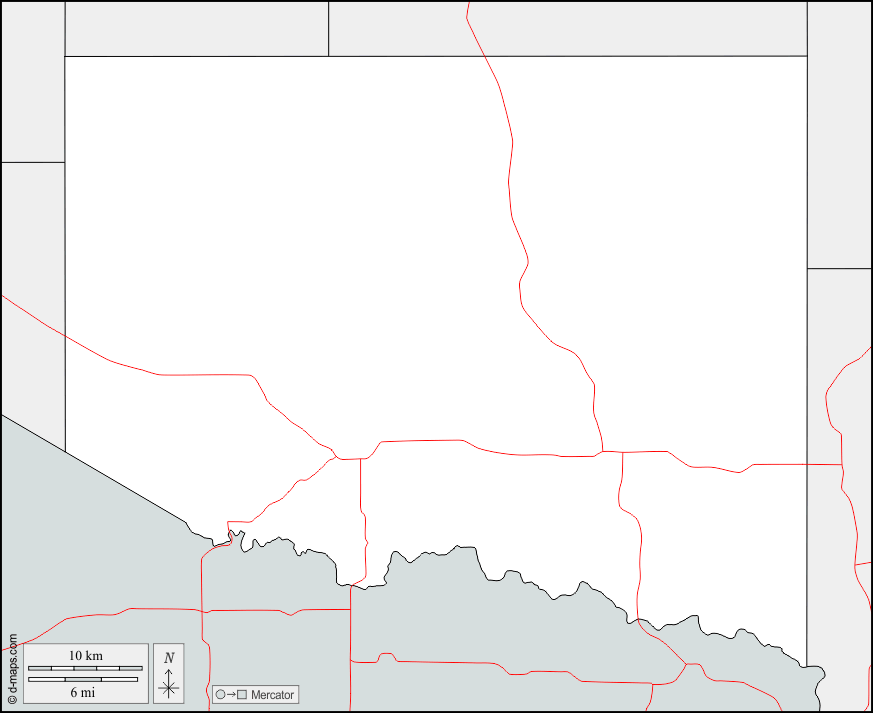Screen dimensions: 873x713
Task: Click the arrow between circle and square
Action: pyautogui.click(x=230, y=694)
